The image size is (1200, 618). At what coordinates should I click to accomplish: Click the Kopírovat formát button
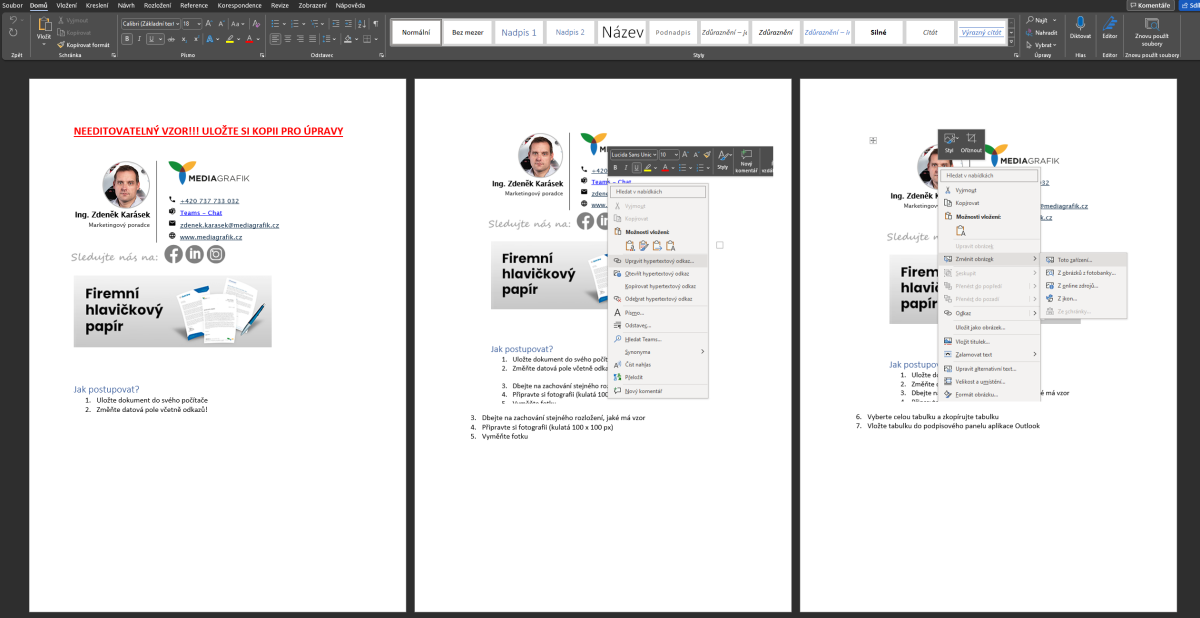[84, 45]
